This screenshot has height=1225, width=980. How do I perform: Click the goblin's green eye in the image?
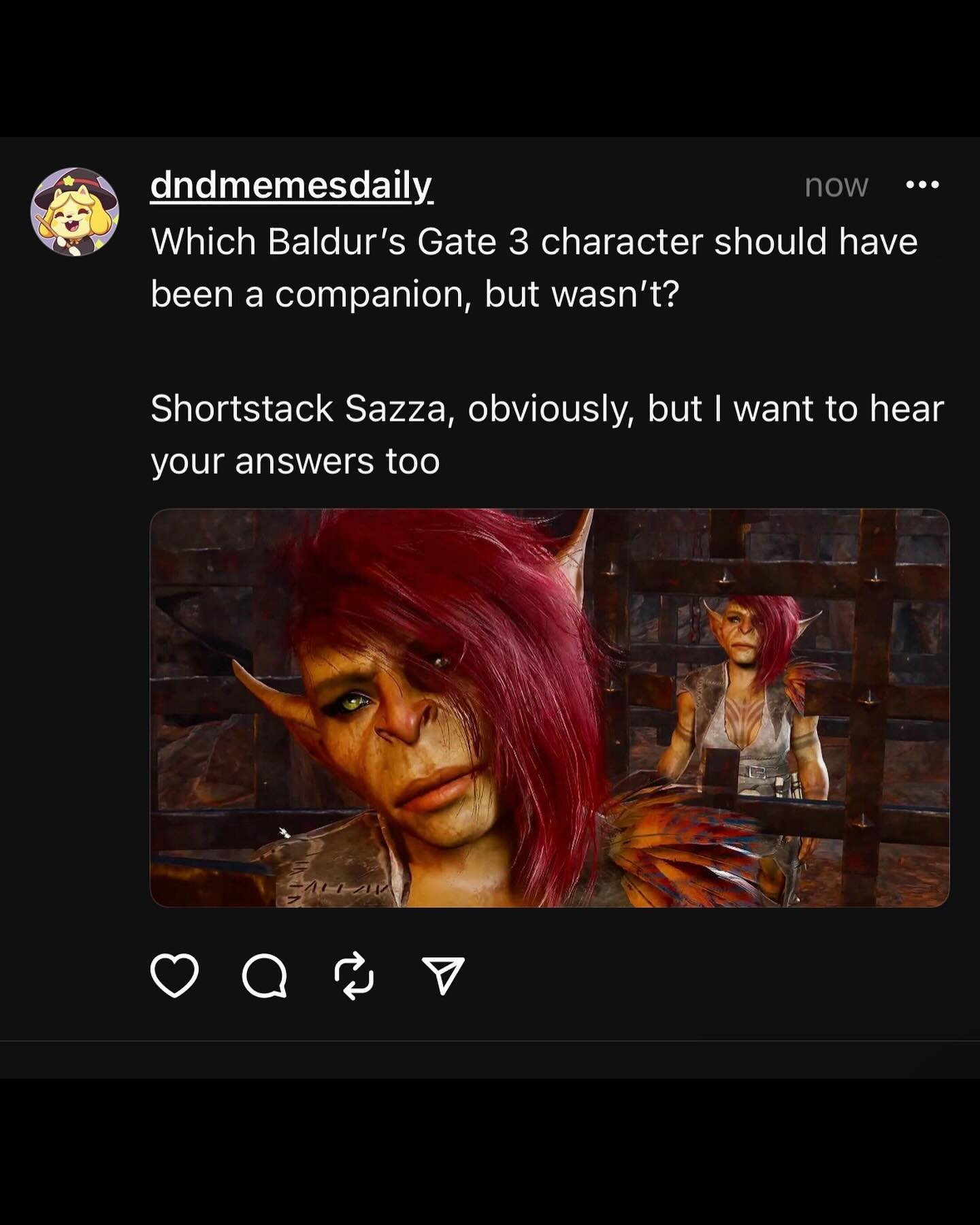(x=357, y=702)
